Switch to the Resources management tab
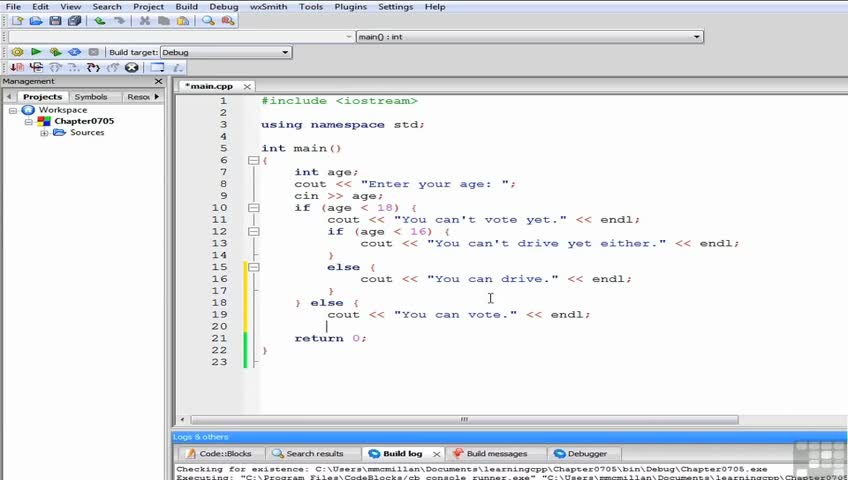This screenshot has height=480, width=848. coord(138,97)
